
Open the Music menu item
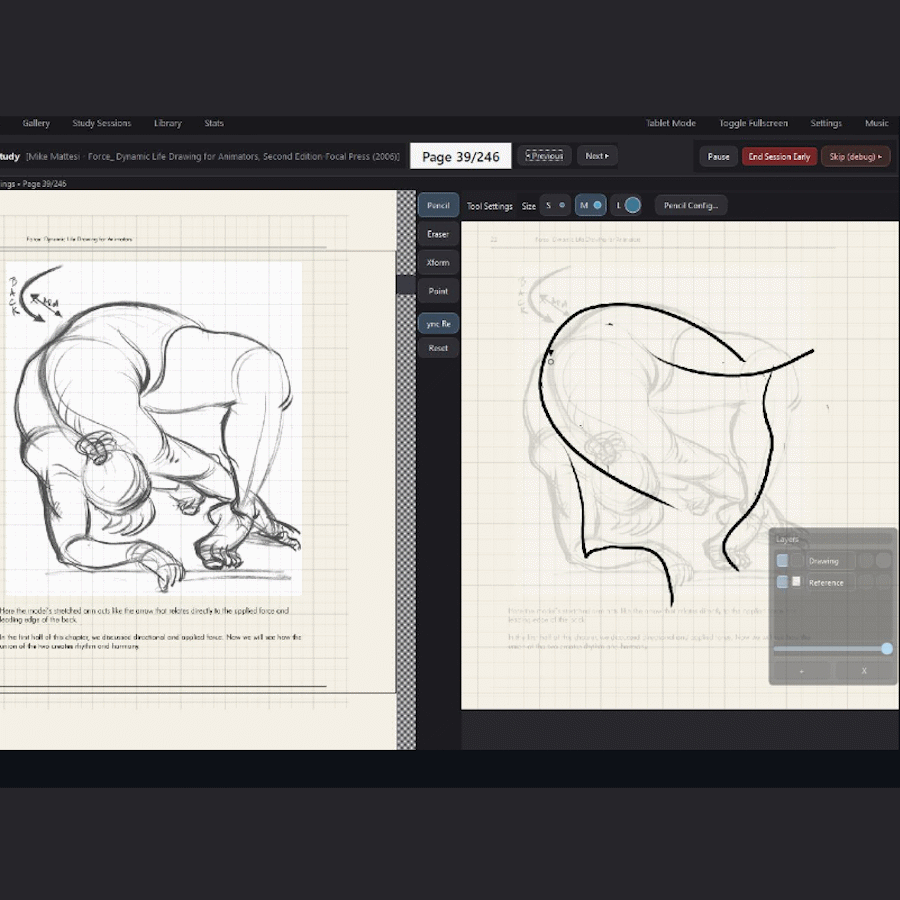point(876,123)
